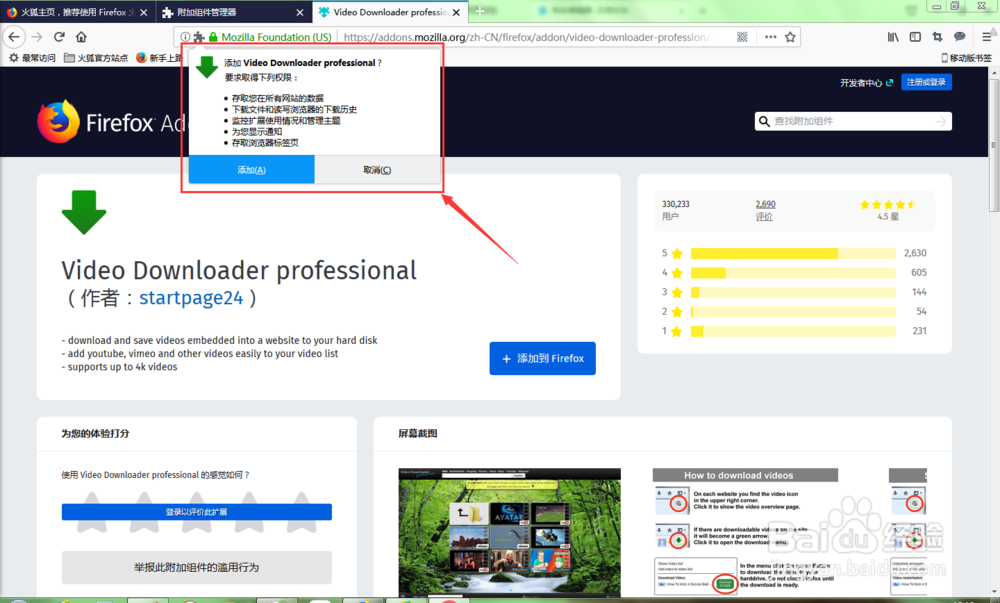This screenshot has width=1000, height=603.
Task: Filter reviews by the 4 star bar
Action: (794, 273)
